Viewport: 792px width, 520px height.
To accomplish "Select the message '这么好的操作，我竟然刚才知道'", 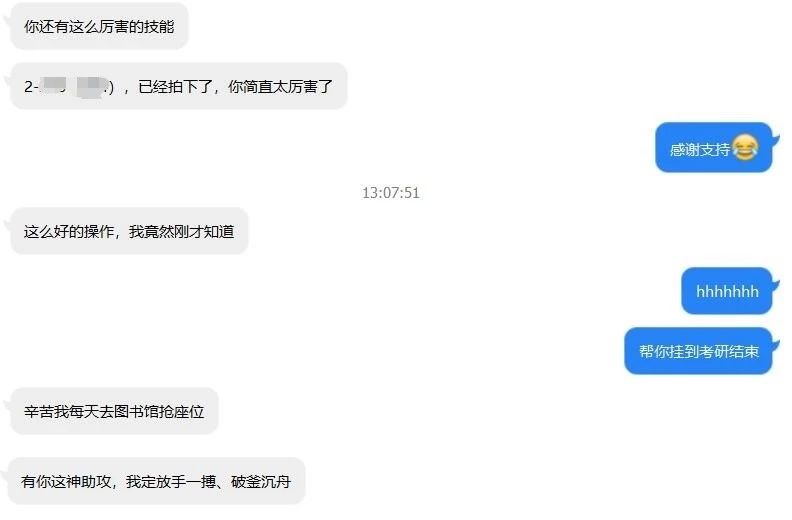I will pos(129,231).
